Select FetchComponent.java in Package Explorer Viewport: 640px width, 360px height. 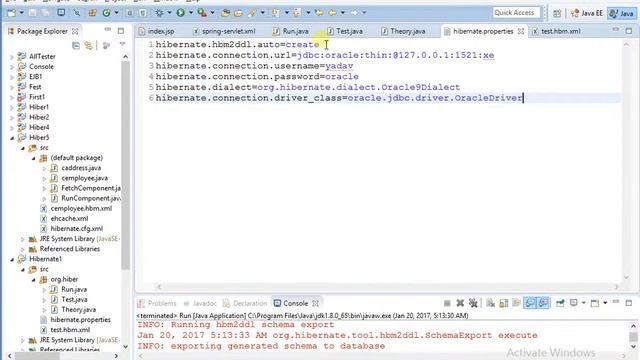click(90, 188)
